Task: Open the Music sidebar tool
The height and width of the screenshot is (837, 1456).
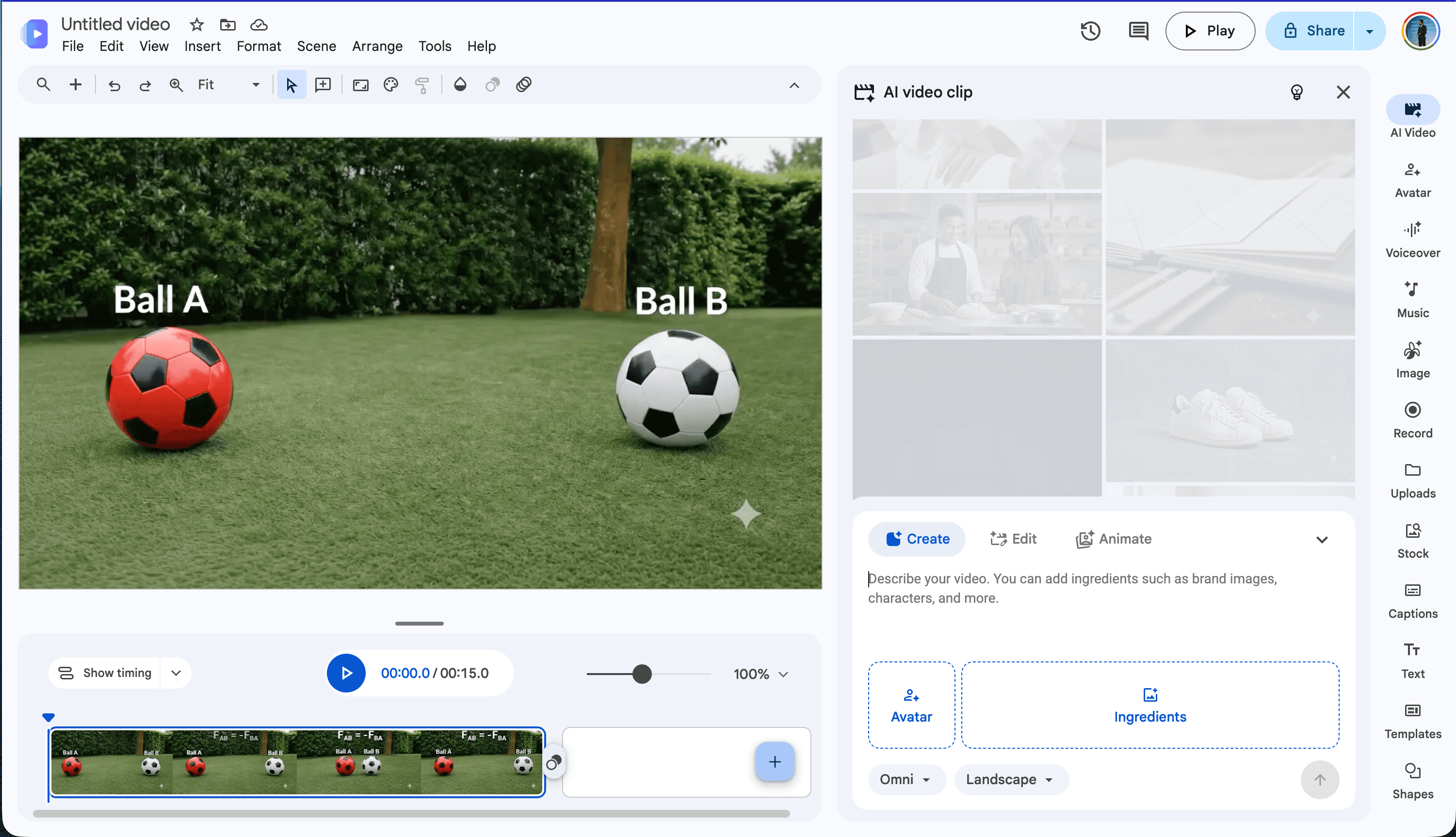Action: click(1412, 300)
